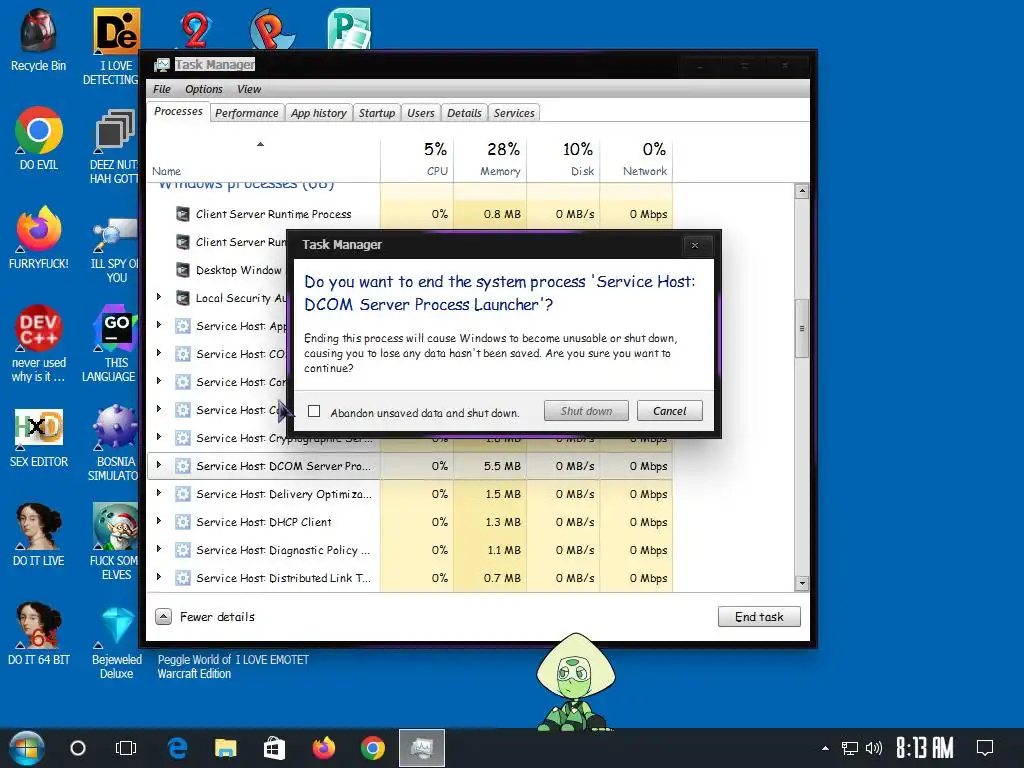Click the network tray icon
This screenshot has width=1024, height=768.
click(850, 748)
